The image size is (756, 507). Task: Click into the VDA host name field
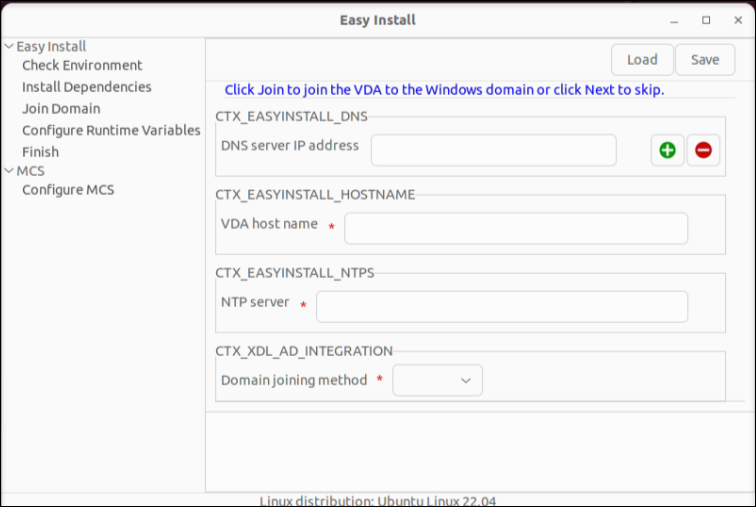coord(516,229)
